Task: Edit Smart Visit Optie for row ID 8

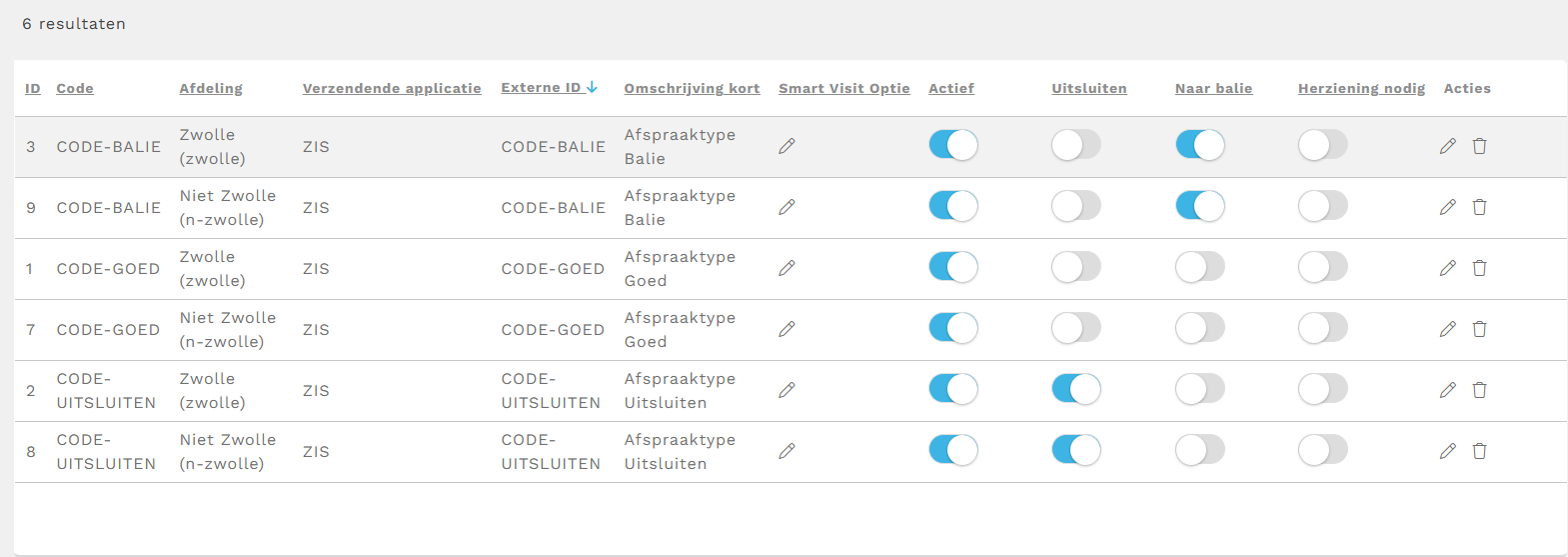Action: click(x=786, y=451)
